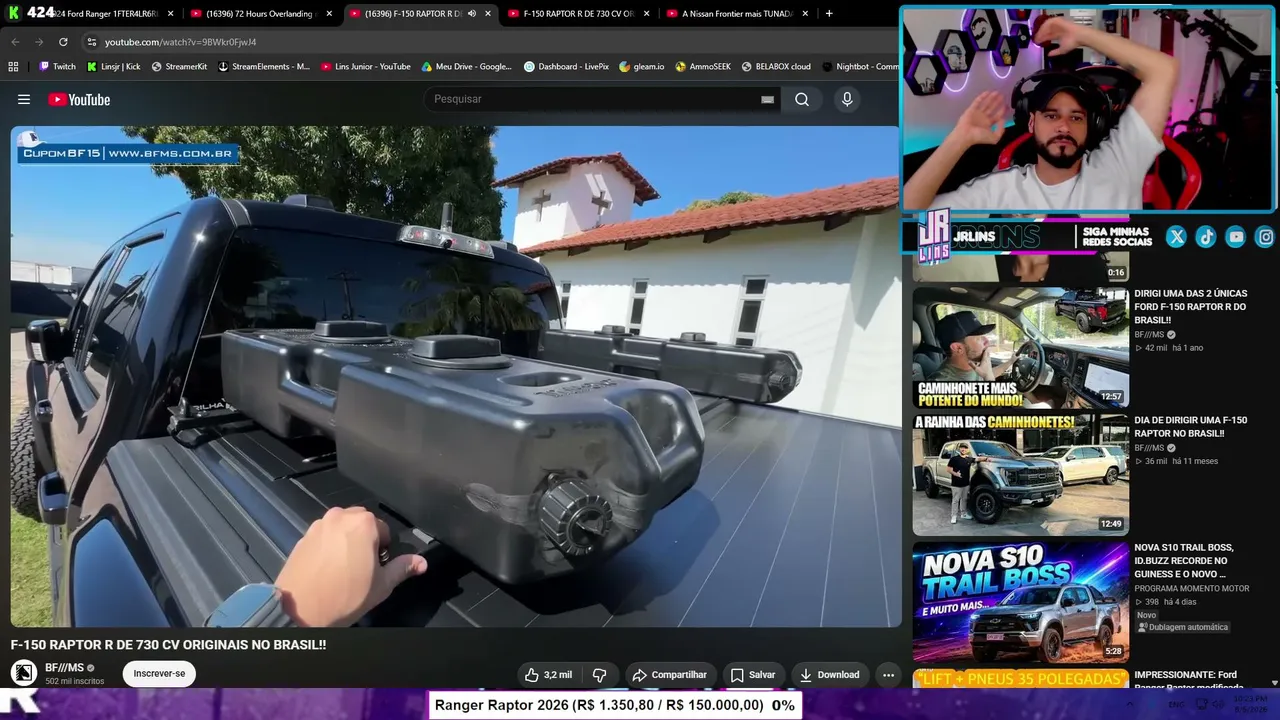
Task: Open the AmmoSEEK bookmark
Action: coord(703,66)
